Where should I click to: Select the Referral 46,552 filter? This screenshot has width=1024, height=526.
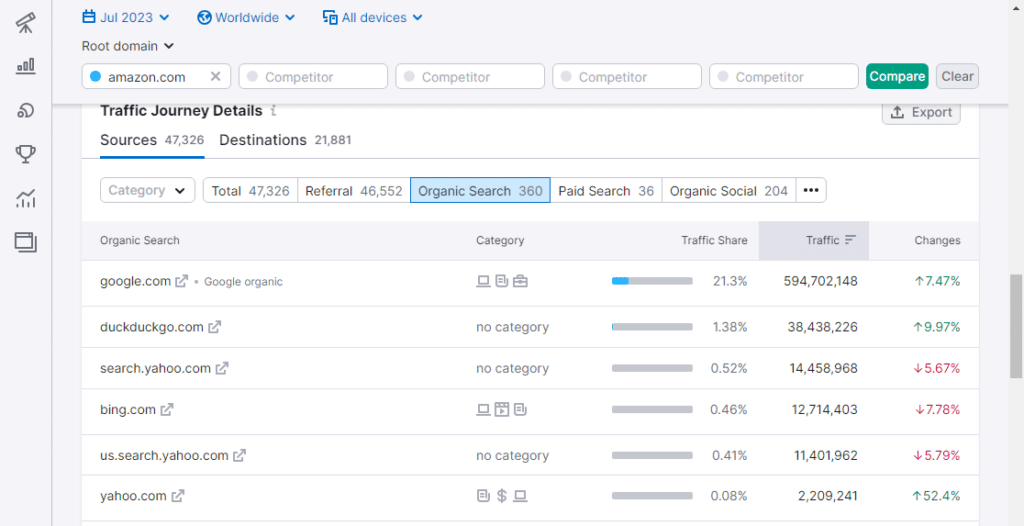point(354,190)
